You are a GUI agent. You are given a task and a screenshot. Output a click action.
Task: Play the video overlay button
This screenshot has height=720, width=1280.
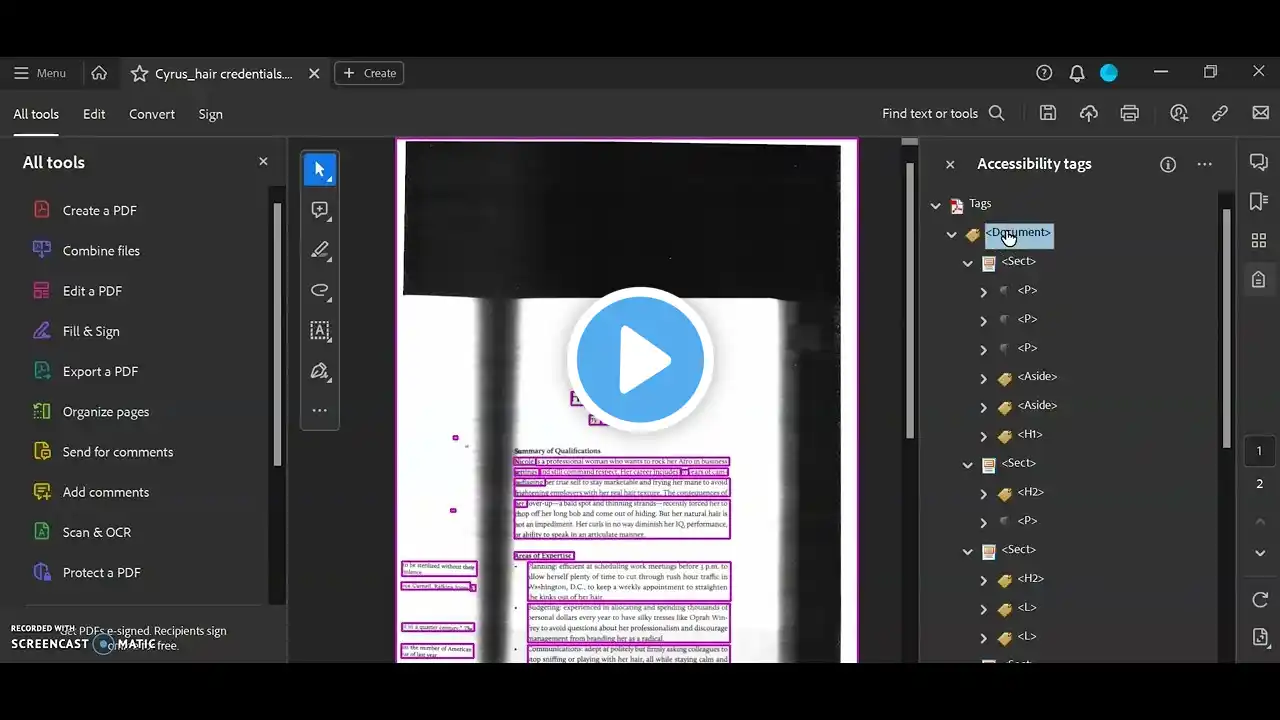[640, 360]
